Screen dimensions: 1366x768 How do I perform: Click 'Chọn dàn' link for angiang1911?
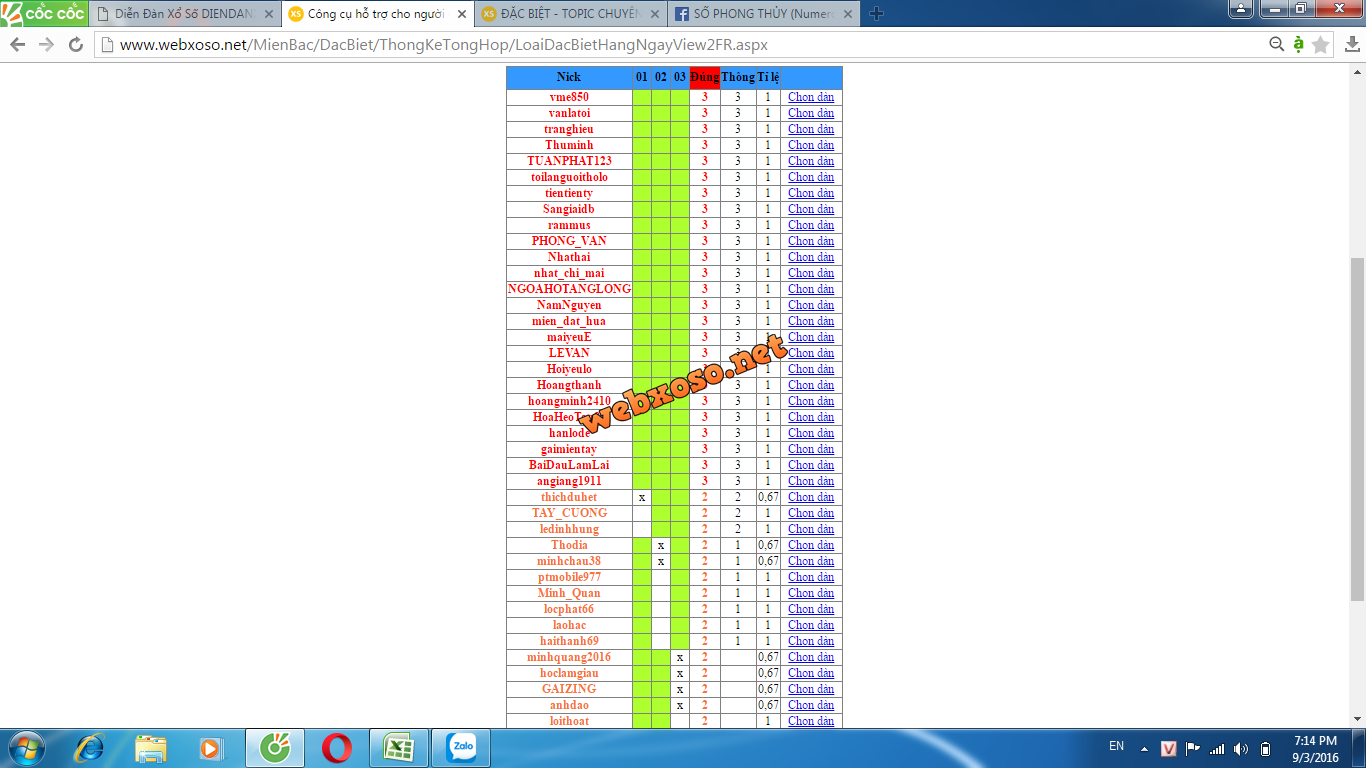coord(811,481)
